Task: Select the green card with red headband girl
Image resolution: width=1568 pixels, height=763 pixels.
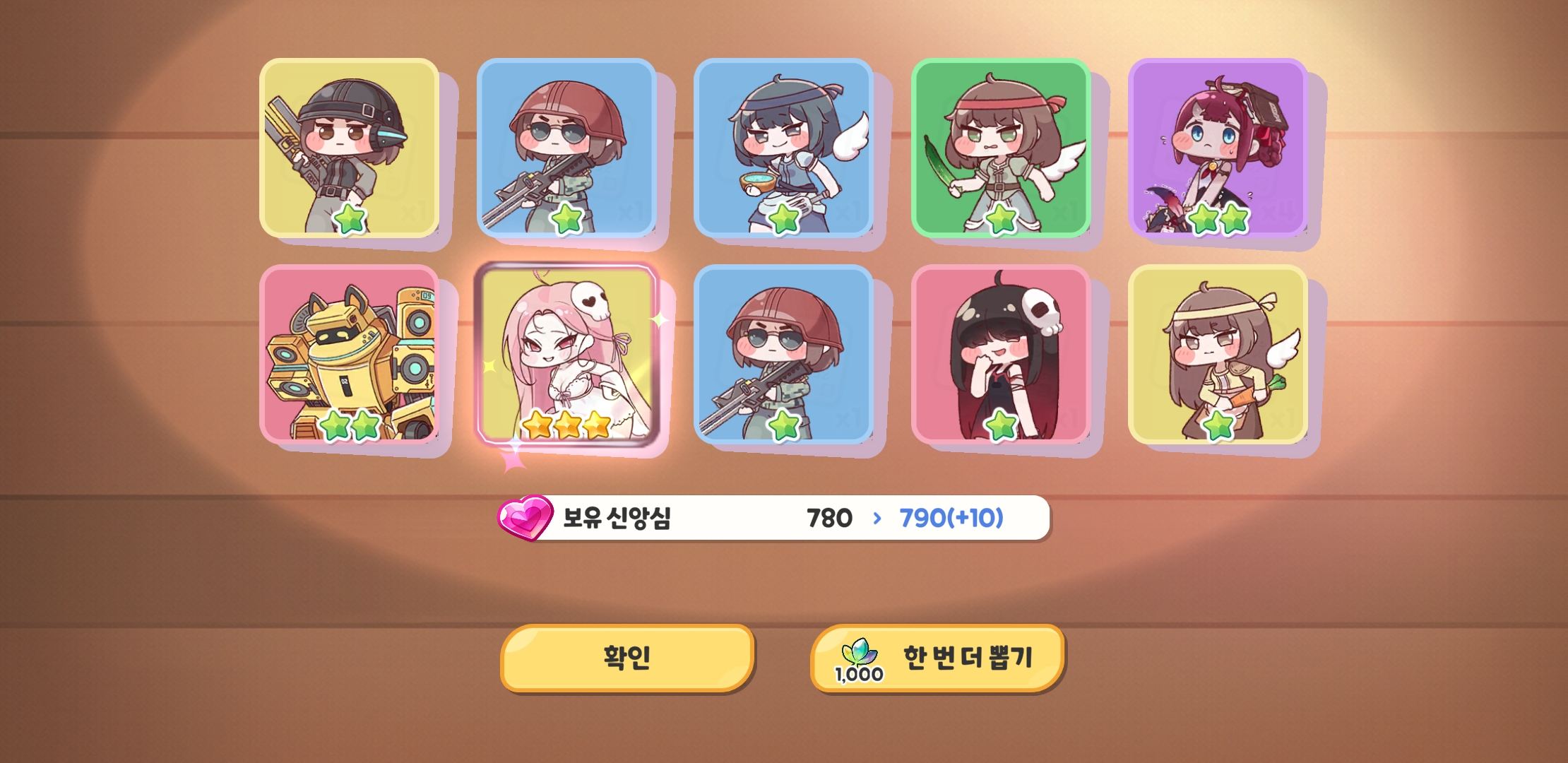Action: click(x=1001, y=148)
